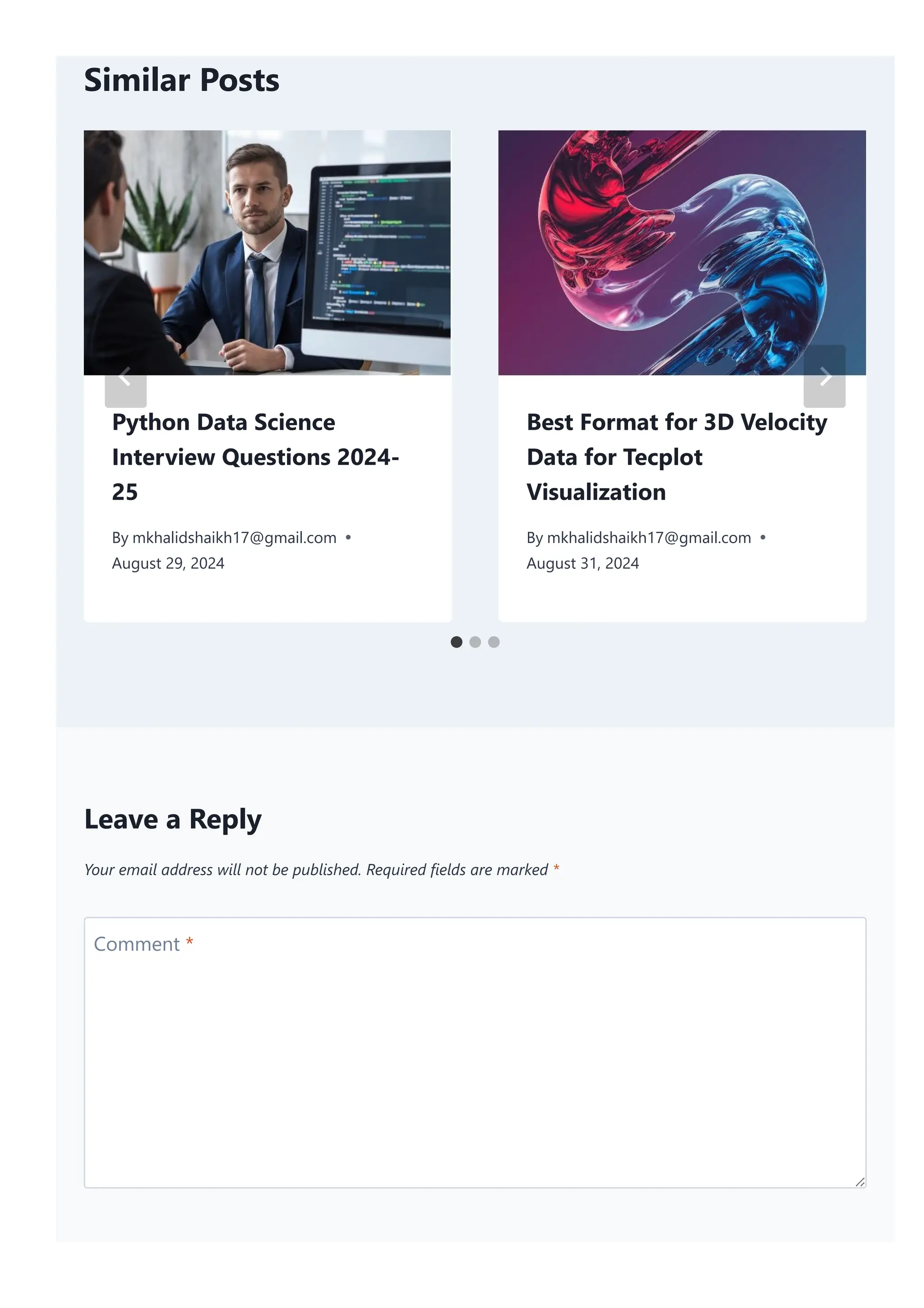This screenshot has height=1308, width=924.
Task: Click the Similar Posts heading
Action: [x=182, y=80]
